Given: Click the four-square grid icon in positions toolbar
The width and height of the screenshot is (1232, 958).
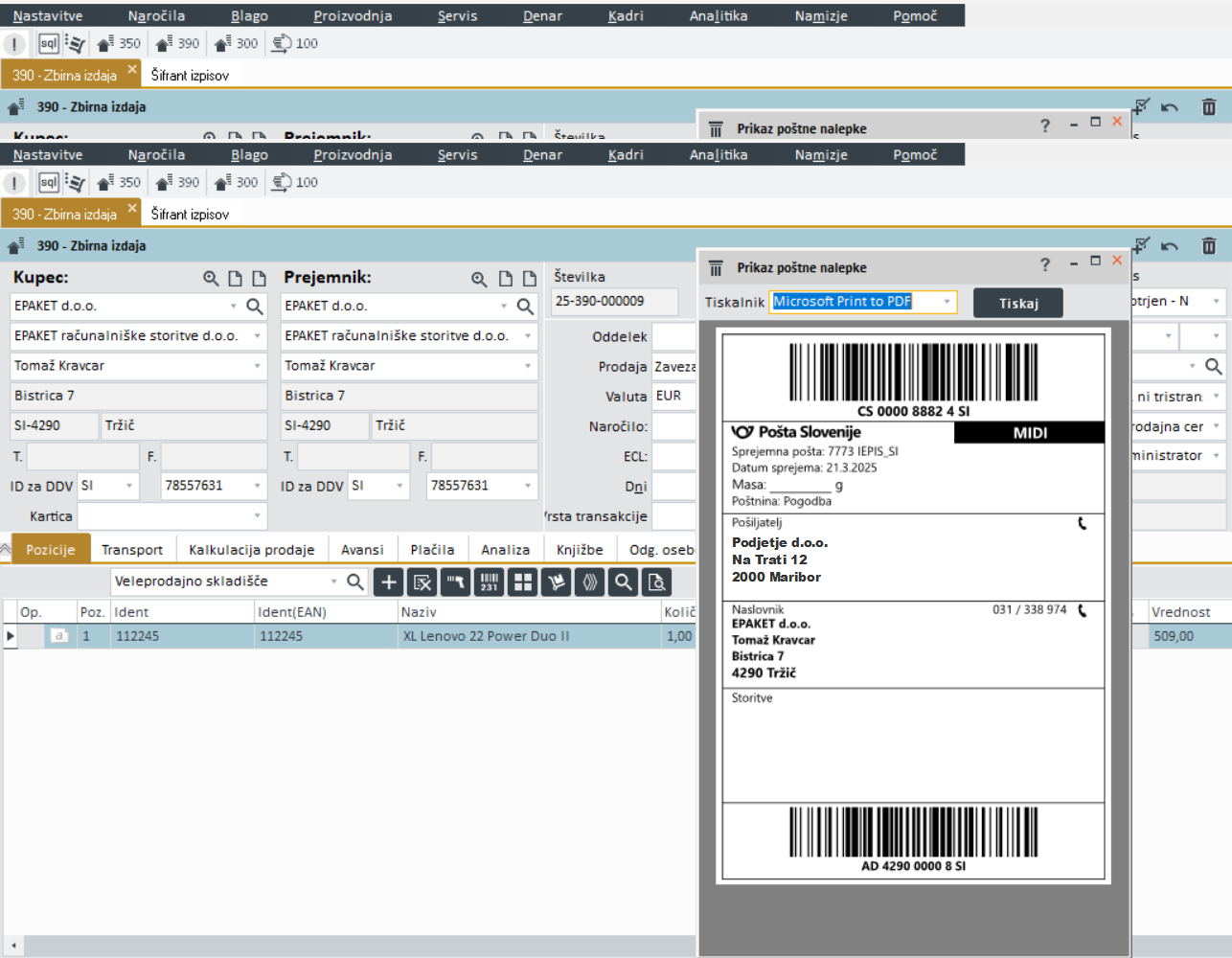Looking at the screenshot, I should 522,582.
